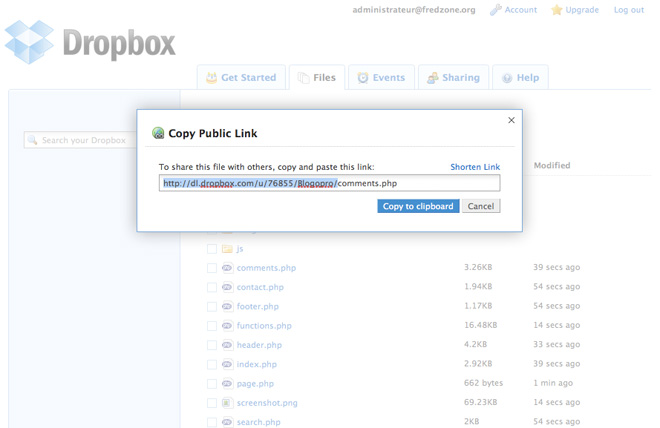Click the file icon for comments.php
Image resolution: width=660 pixels, height=428 pixels.
[227, 268]
